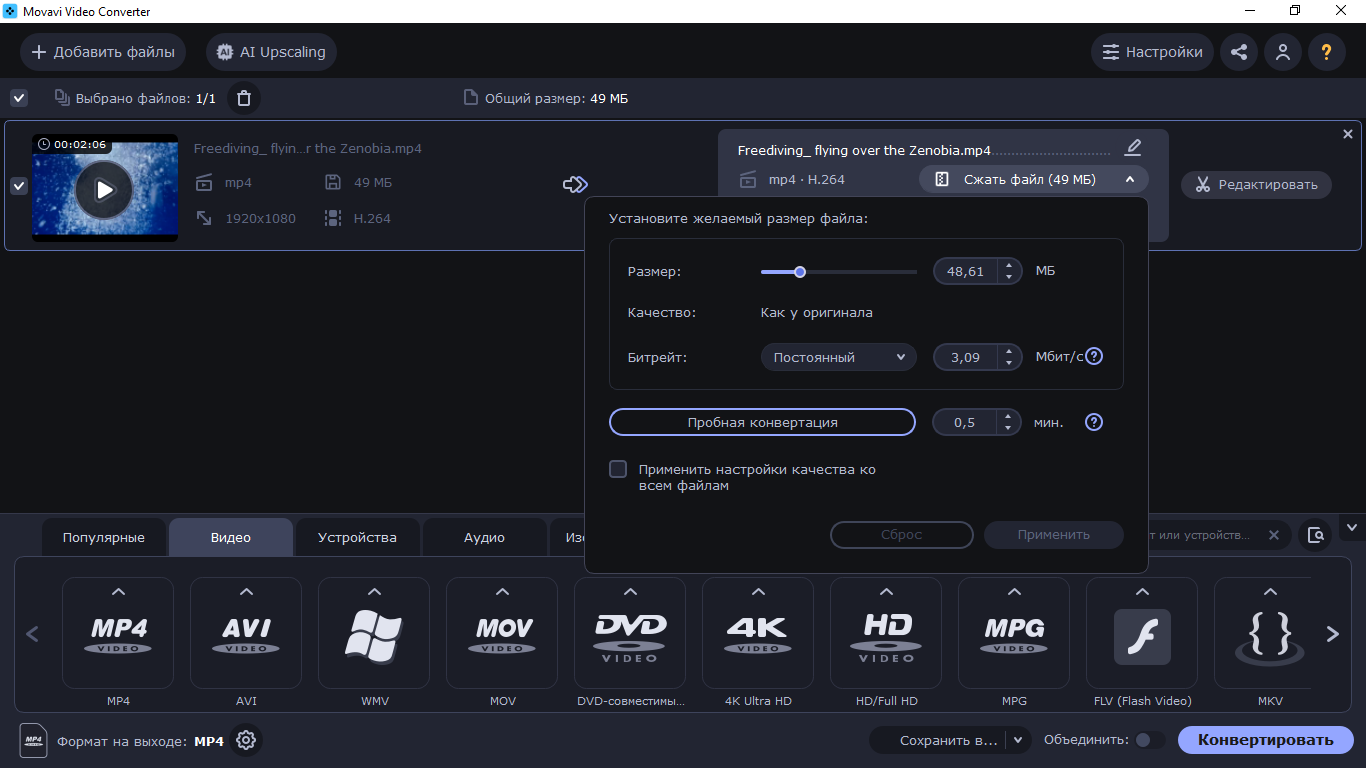Expand MP4 format presets chevron
Image resolution: width=1366 pixels, height=768 pixels.
pyautogui.click(x=118, y=592)
